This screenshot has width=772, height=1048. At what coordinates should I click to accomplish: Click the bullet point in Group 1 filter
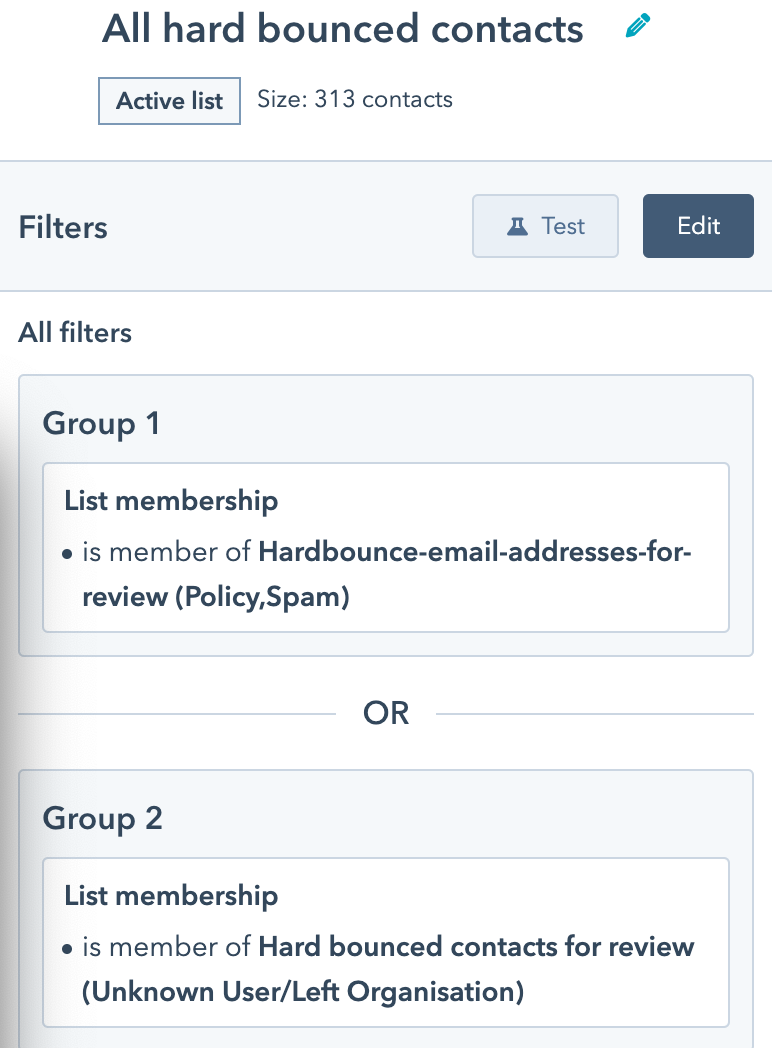pos(68,554)
